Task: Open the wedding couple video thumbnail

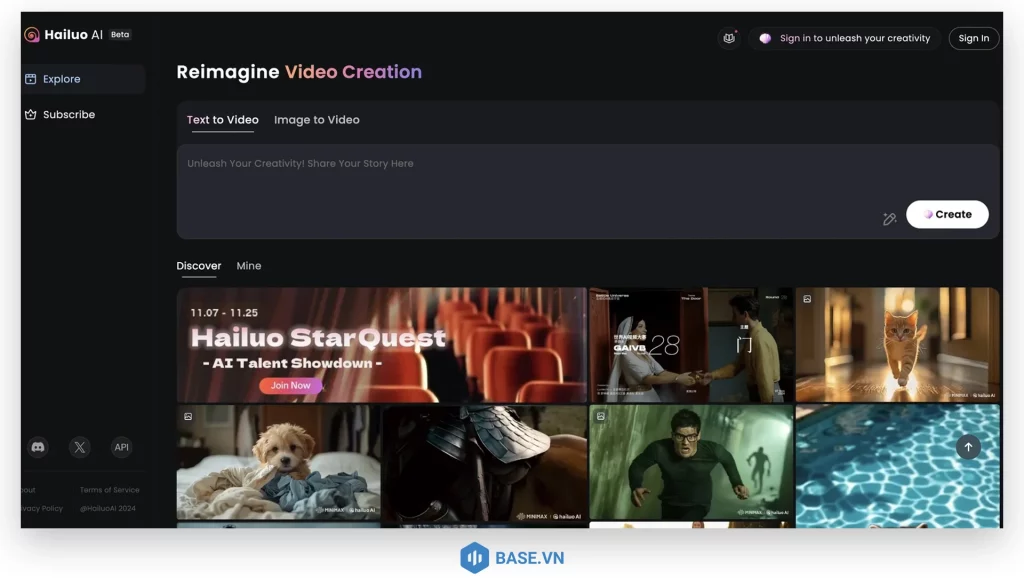Action: 692,345
